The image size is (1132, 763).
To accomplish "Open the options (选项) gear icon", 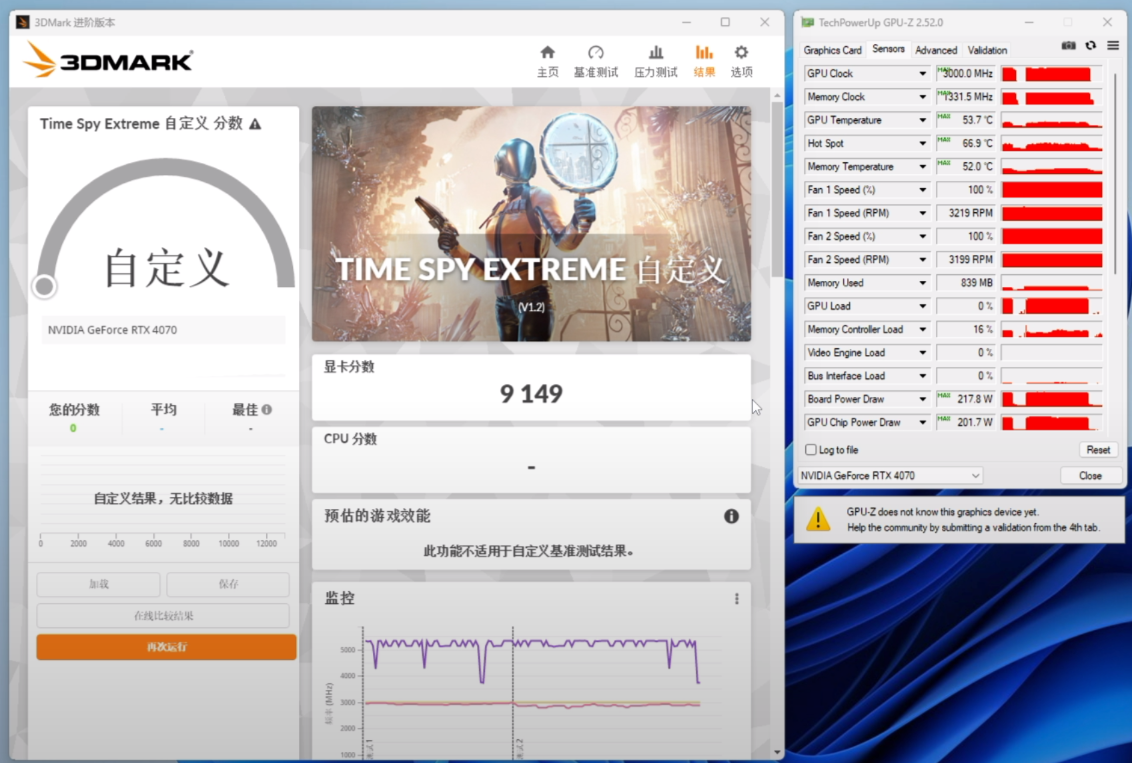I will (x=741, y=53).
